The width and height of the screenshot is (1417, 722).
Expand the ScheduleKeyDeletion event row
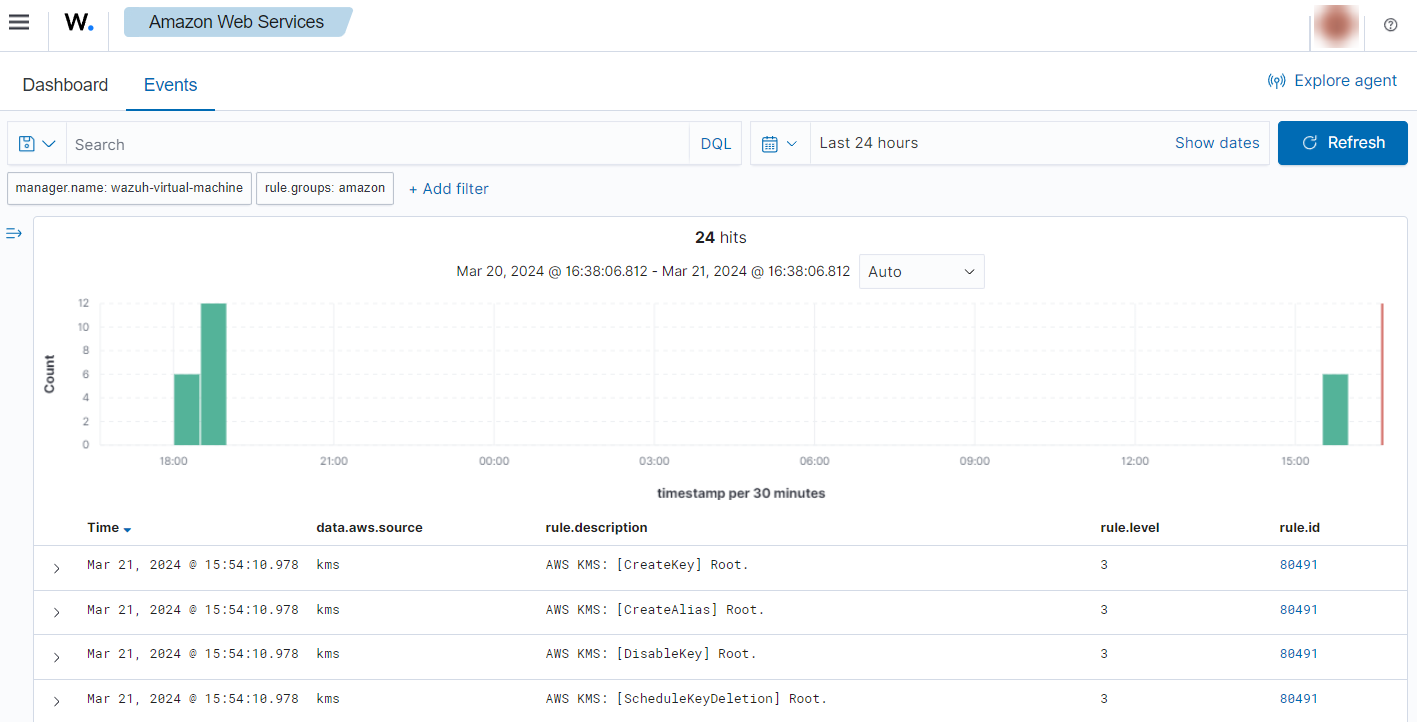(56, 701)
